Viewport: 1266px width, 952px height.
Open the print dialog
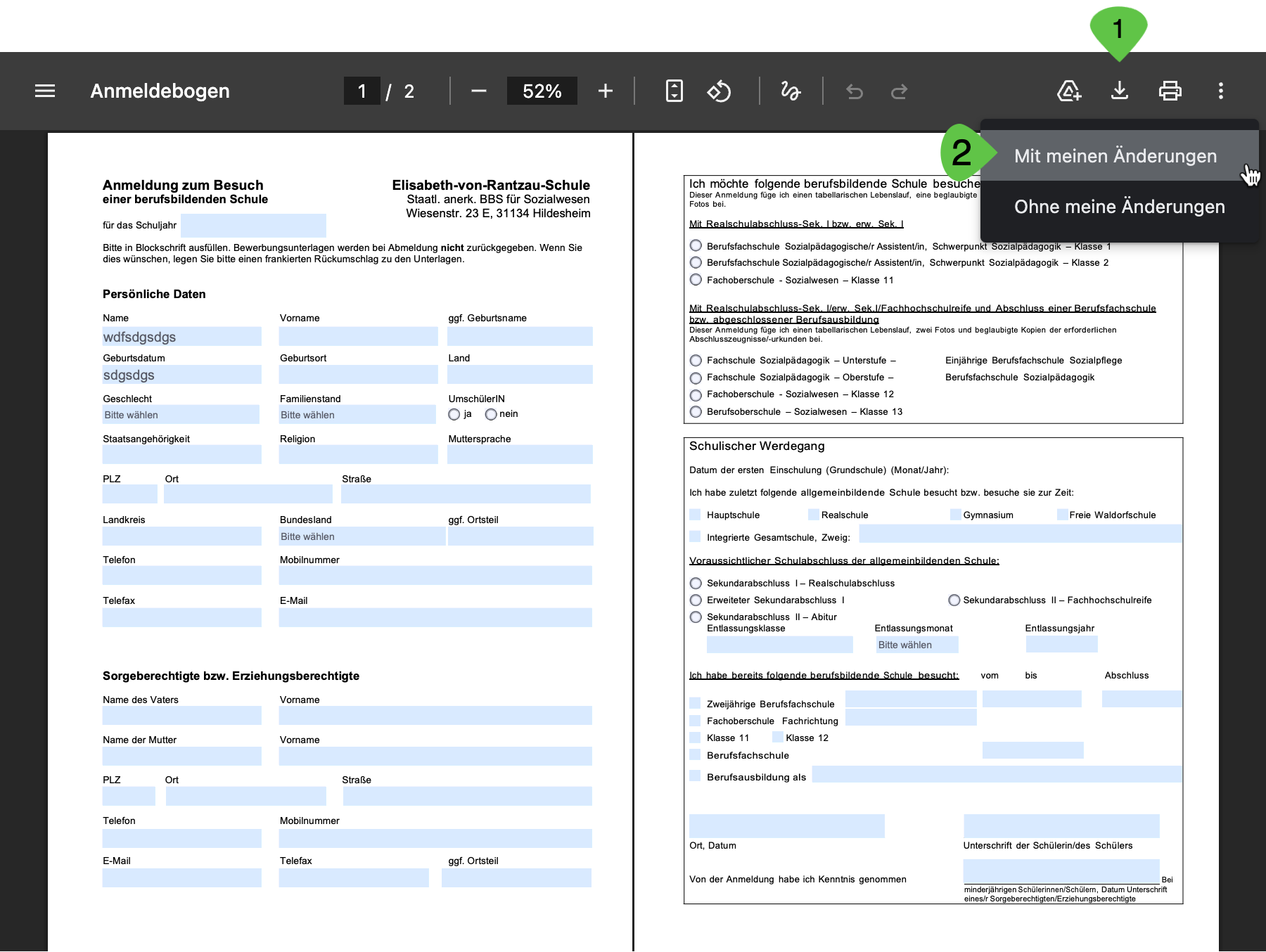point(1170,91)
